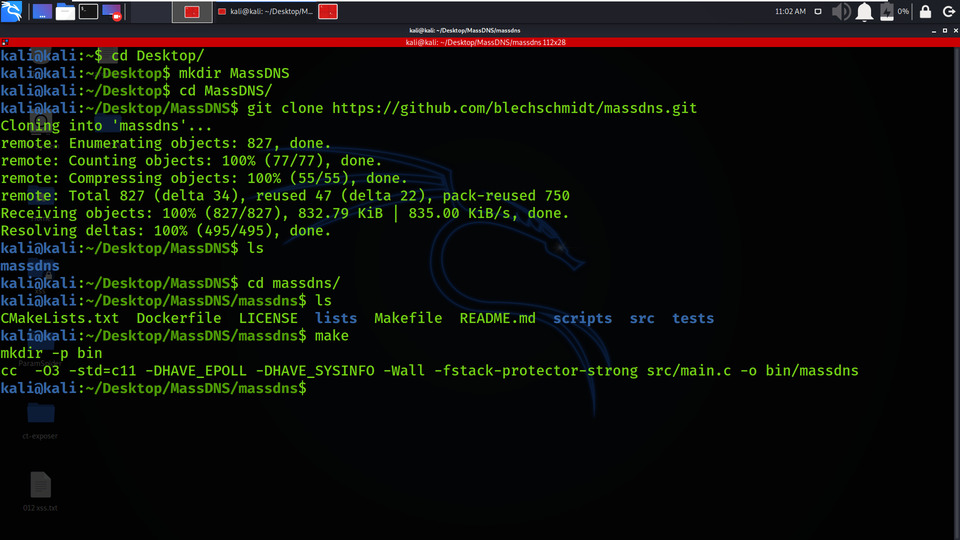Click the display tray icon beside clock
The image size is (960, 540).
coord(818,12)
